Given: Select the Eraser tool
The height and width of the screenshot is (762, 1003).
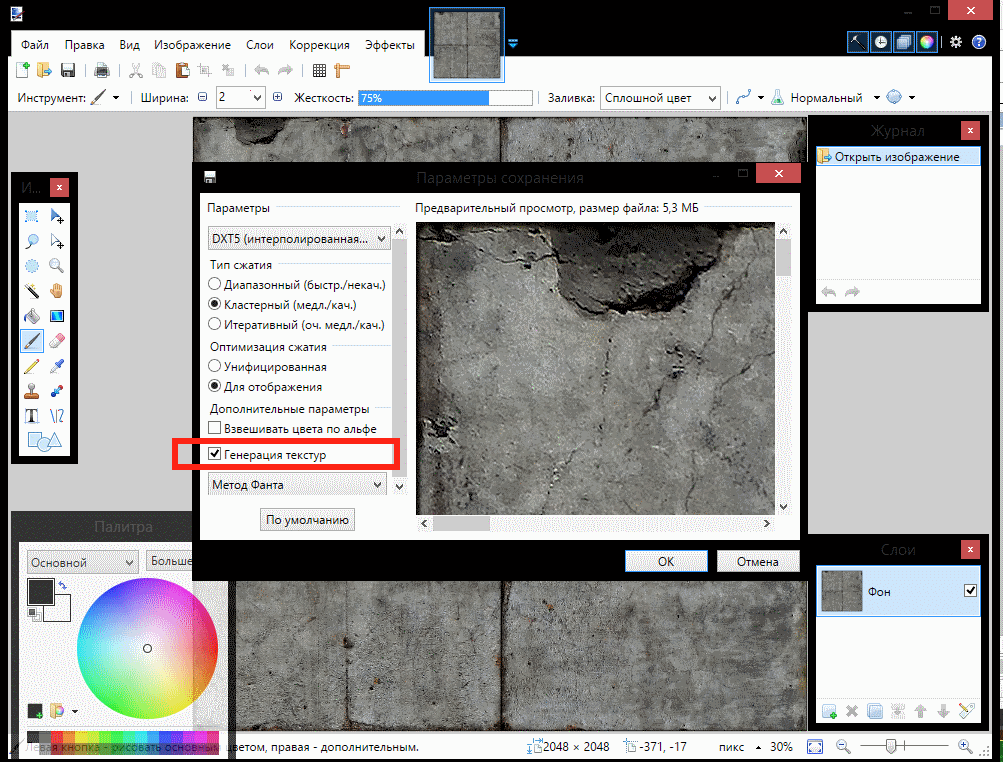Looking at the screenshot, I should pyautogui.click(x=57, y=341).
